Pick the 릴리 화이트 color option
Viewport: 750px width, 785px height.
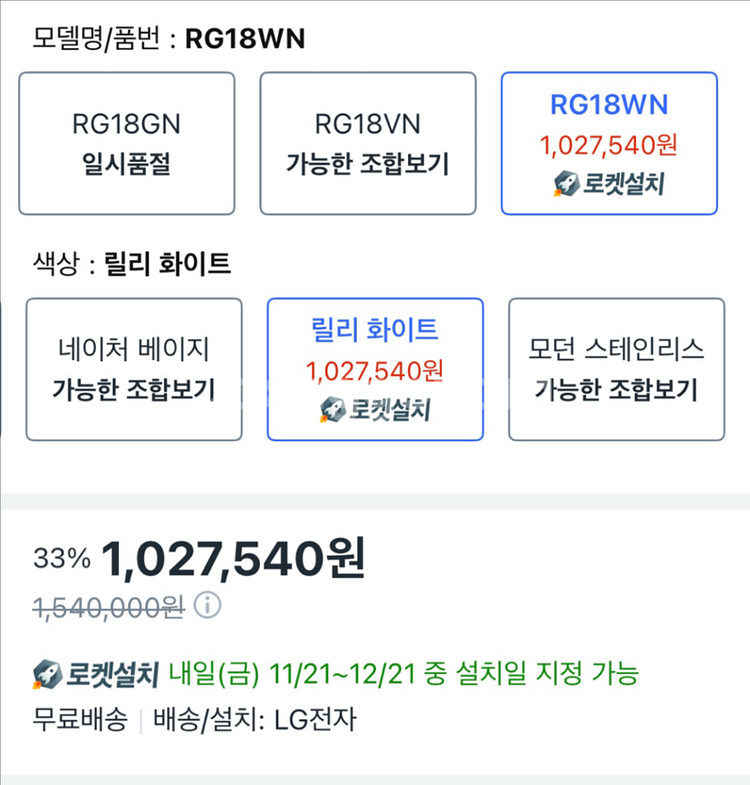coord(375,369)
